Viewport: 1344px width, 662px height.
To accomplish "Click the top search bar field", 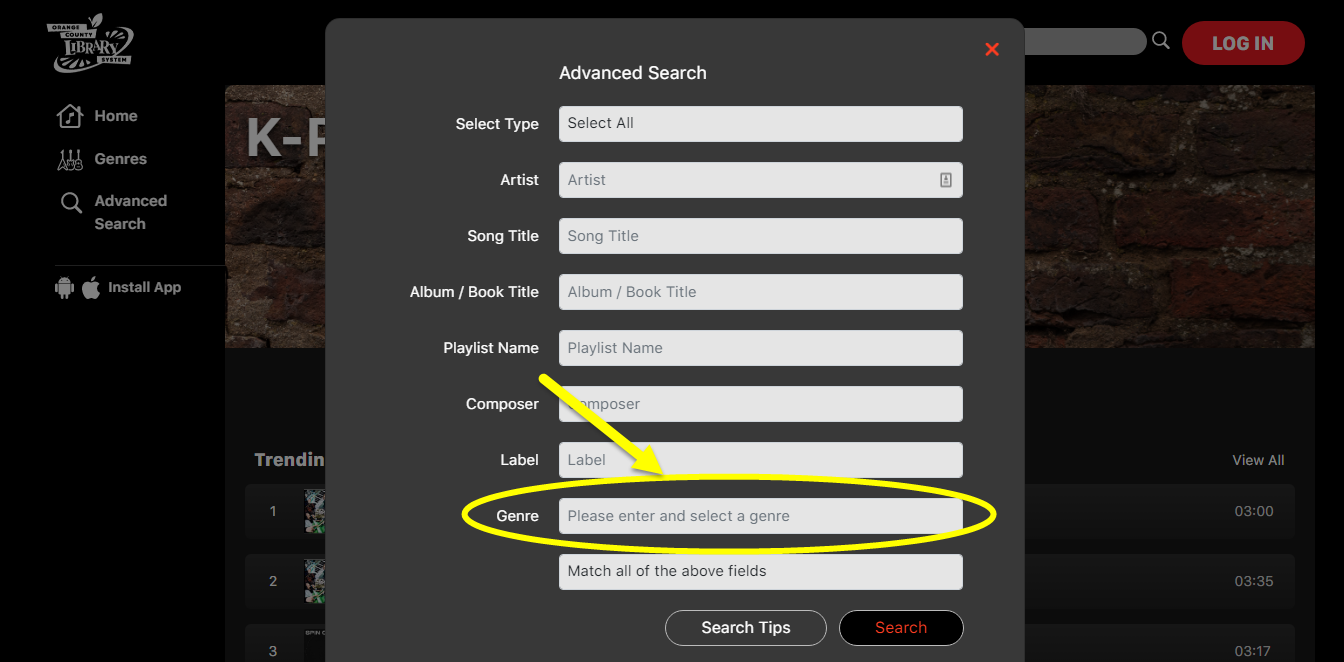I will point(1085,41).
